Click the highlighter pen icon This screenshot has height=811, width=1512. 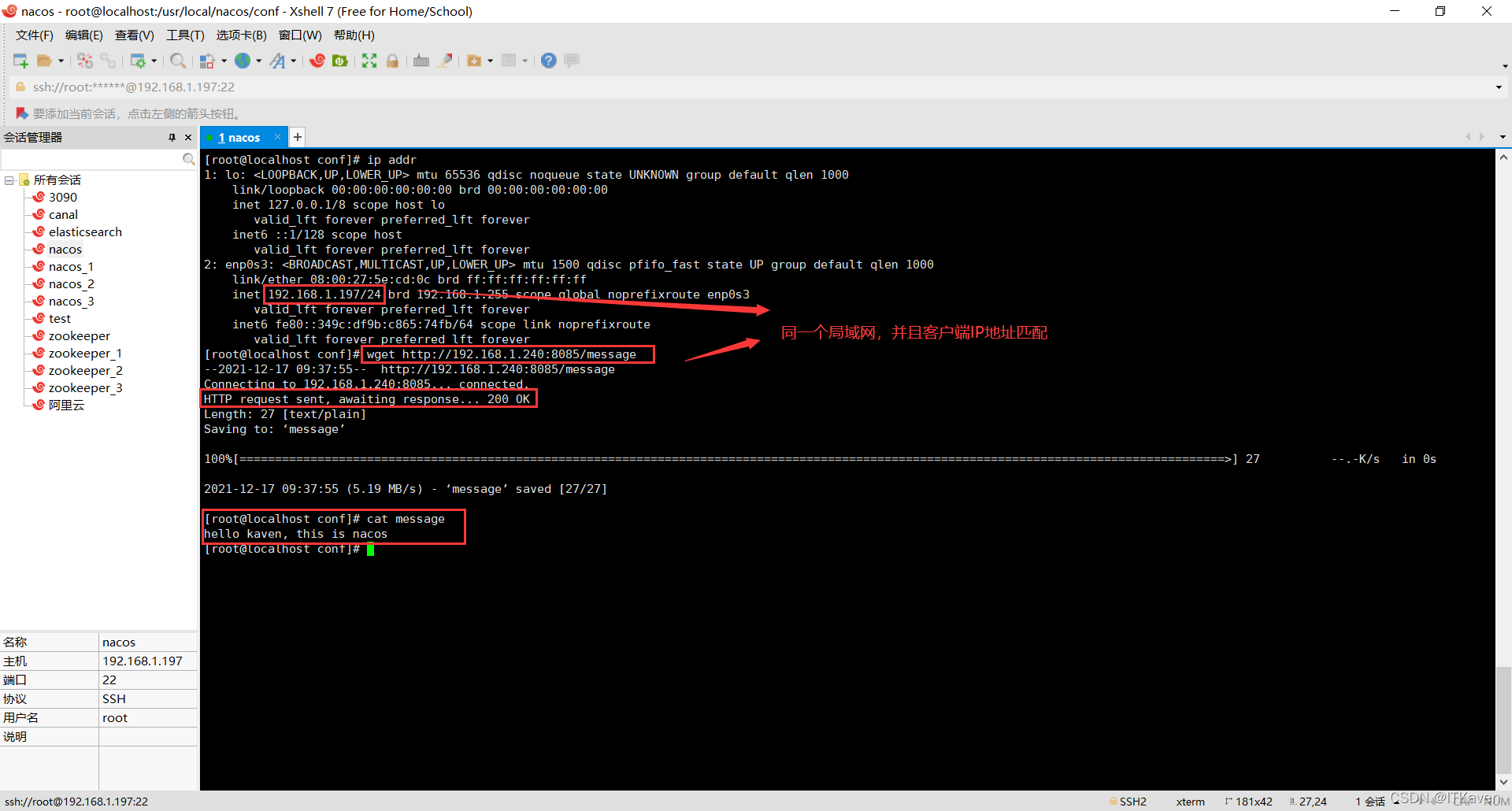click(445, 61)
